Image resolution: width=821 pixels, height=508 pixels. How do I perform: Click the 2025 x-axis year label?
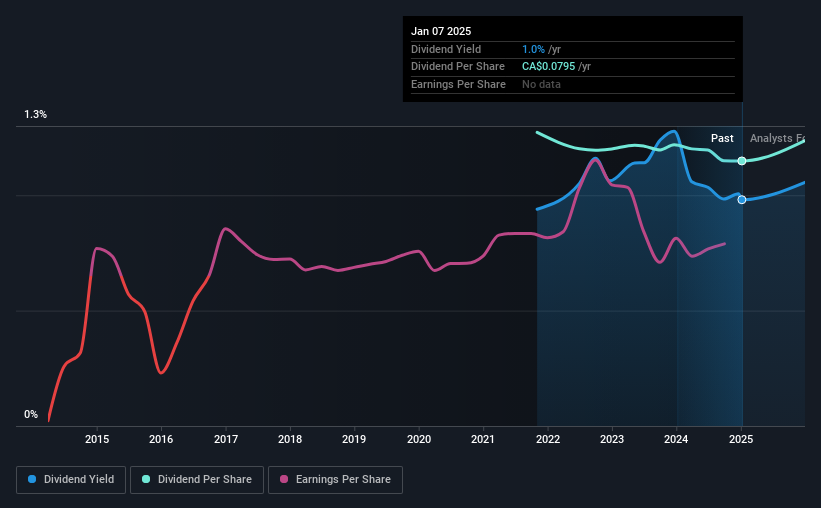[x=741, y=439]
